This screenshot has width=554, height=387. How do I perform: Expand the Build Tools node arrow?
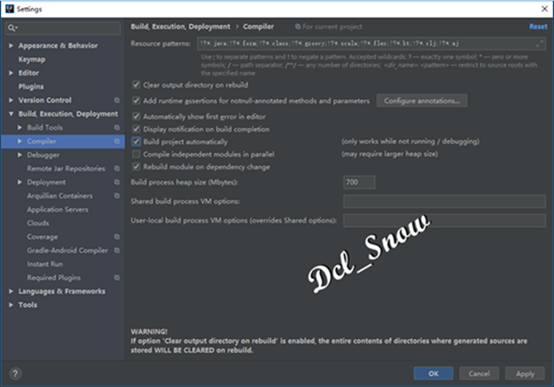(x=20, y=128)
